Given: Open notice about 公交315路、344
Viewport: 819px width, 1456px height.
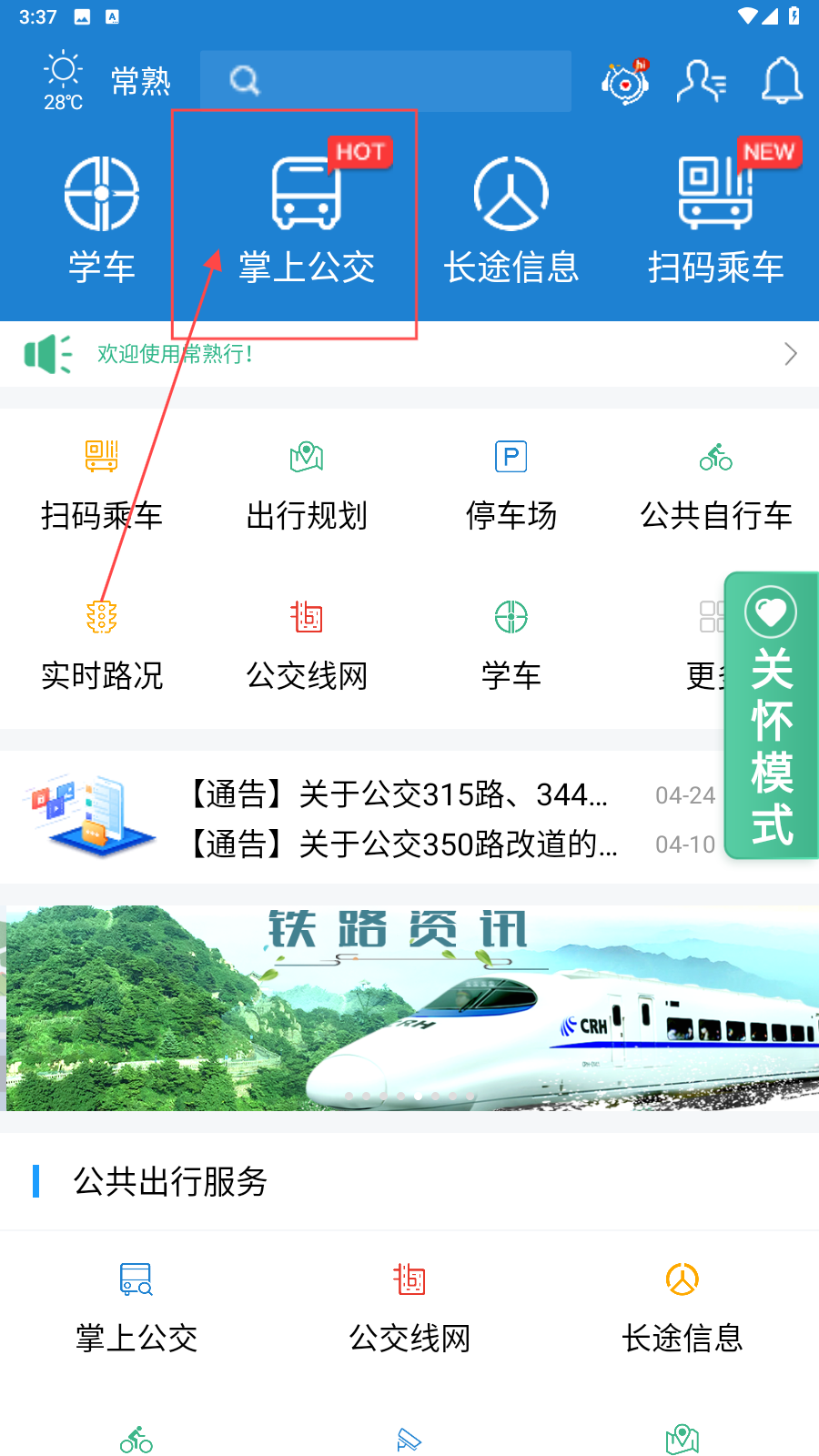Looking at the screenshot, I should pos(399,794).
